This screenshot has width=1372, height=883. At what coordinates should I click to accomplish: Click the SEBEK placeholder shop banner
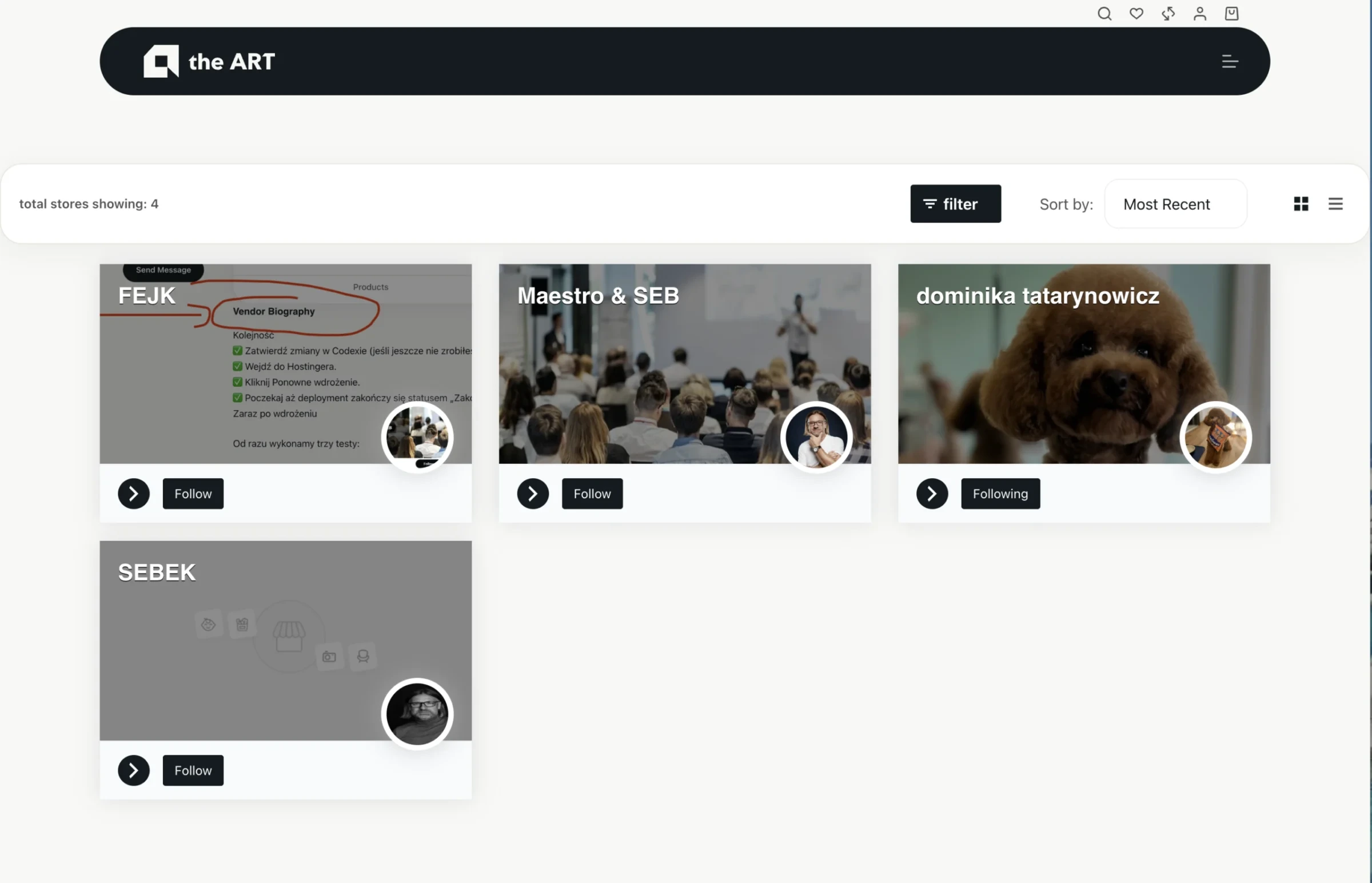click(x=285, y=641)
